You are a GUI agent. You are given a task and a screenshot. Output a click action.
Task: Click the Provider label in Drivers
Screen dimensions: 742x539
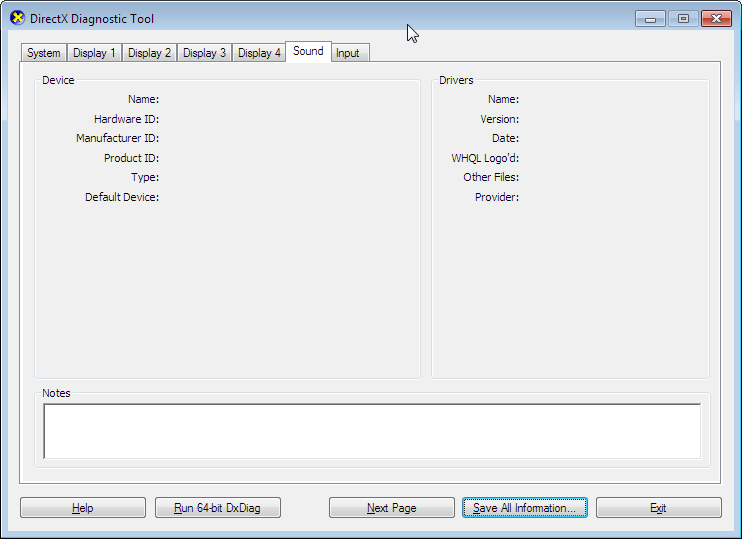pos(497,197)
